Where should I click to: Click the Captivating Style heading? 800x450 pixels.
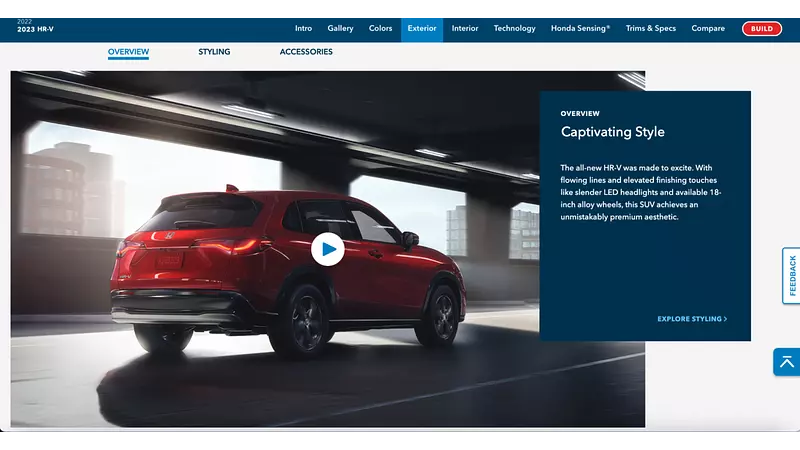(x=612, y=132)
